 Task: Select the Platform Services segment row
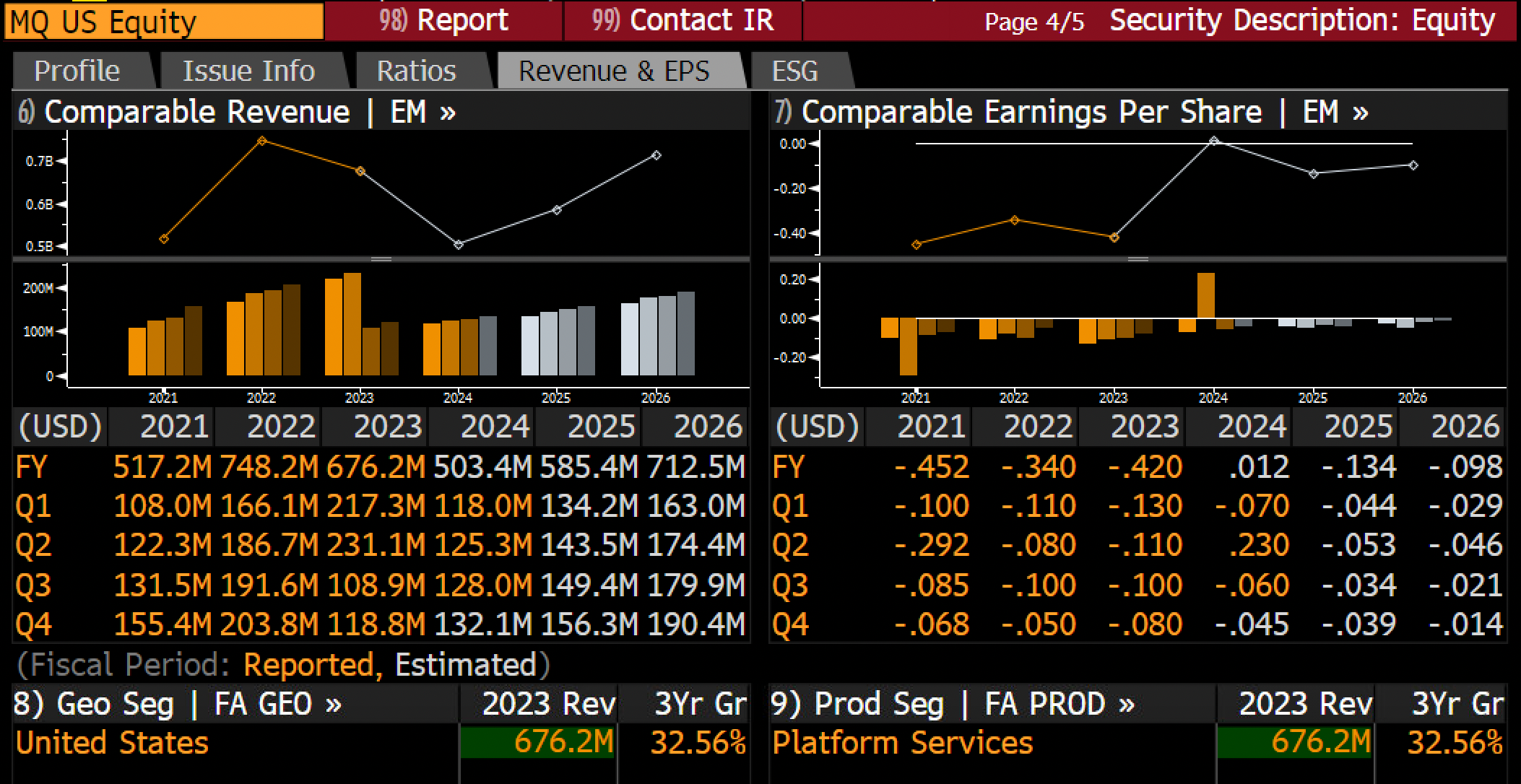point(1138,743)
